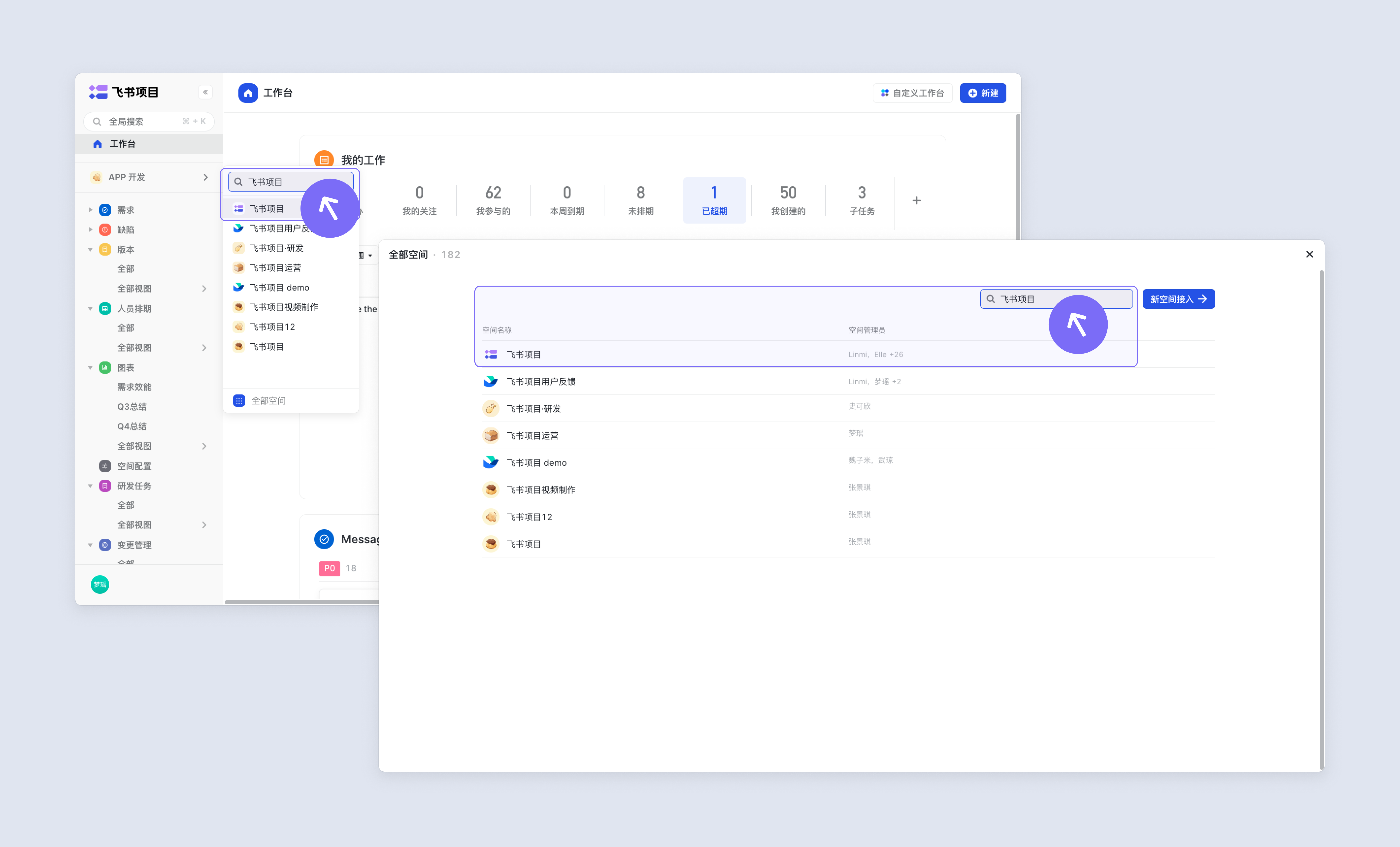
Task: Choose 飞书项目·研发 in the space dropdown
Action: click(x=291, y=248)
